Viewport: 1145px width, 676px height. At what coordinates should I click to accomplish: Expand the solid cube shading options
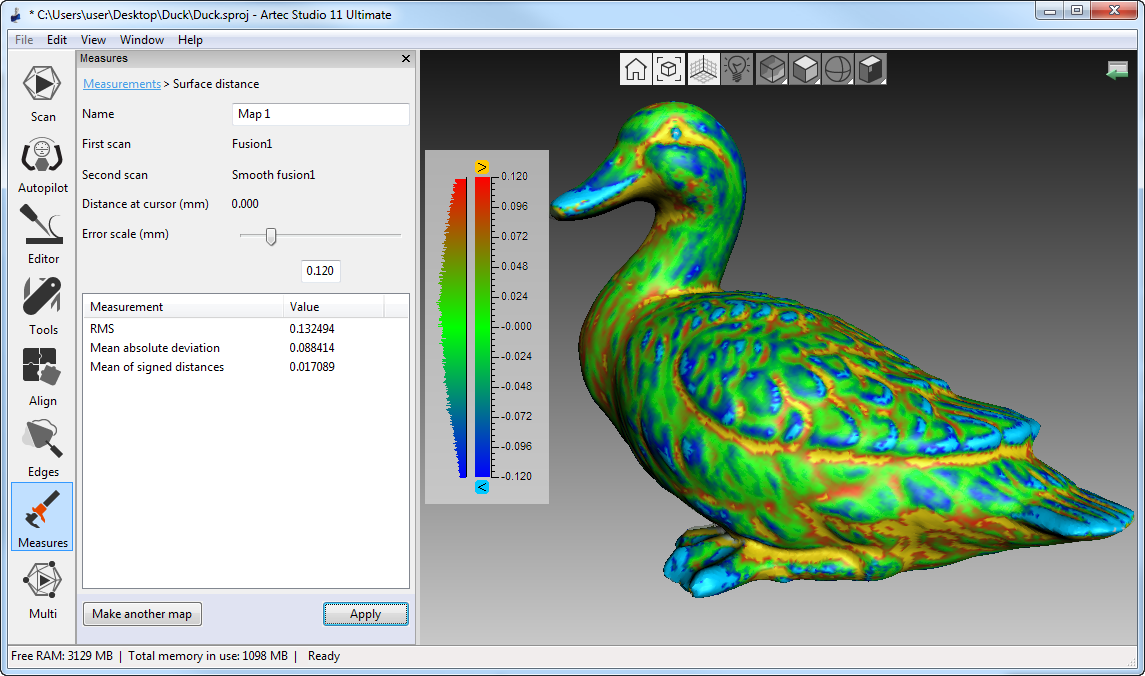click(x=805, y=69)
